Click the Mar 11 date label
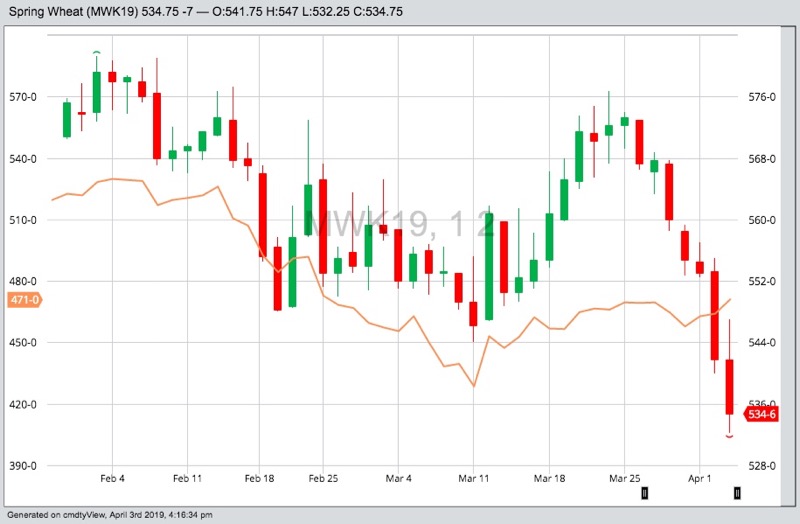The image size is (800, 524). (475, 478)
